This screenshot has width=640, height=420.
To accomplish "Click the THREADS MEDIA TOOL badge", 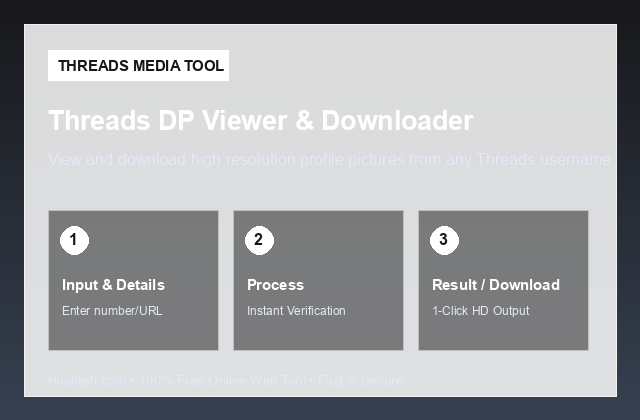I will pos(138,65).
